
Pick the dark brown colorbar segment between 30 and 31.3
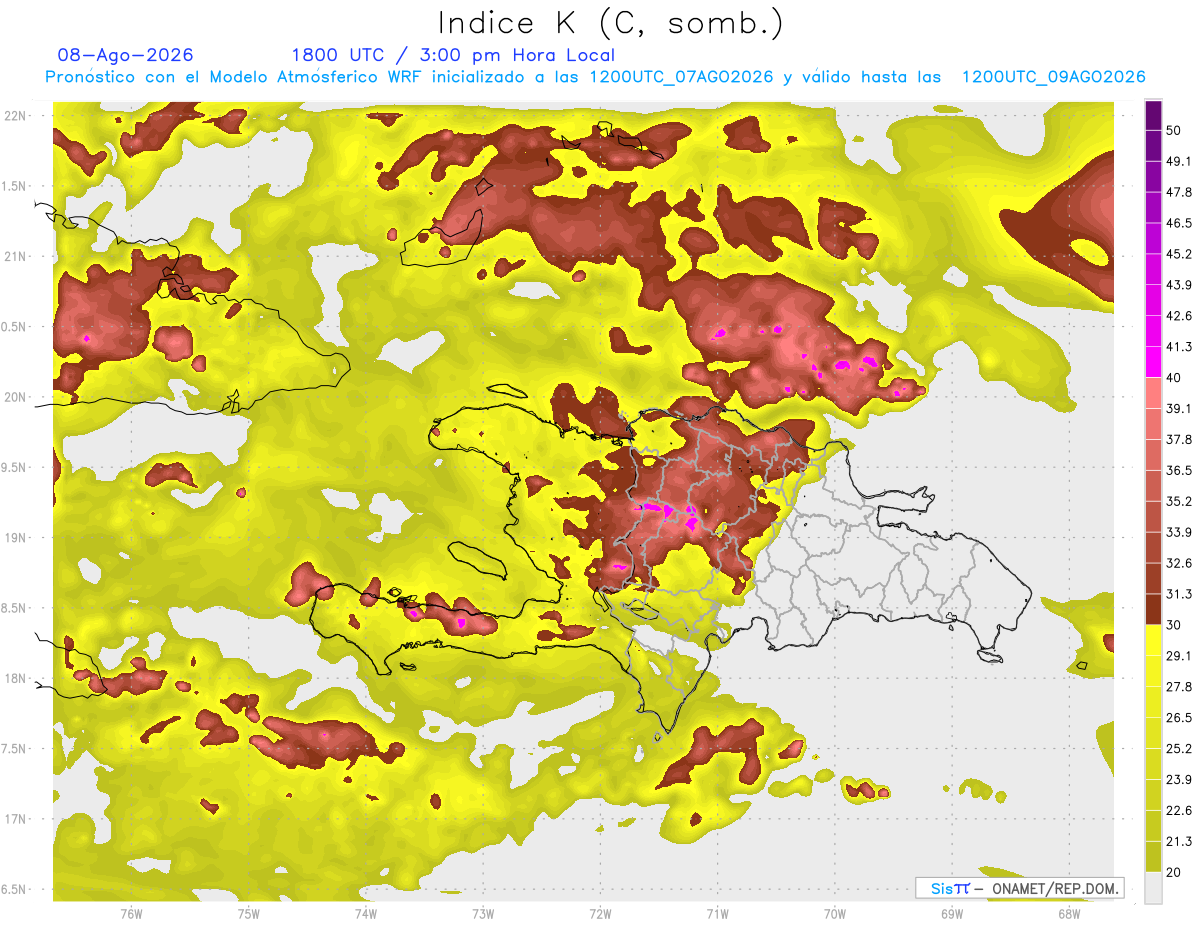tap(1153, 609)
